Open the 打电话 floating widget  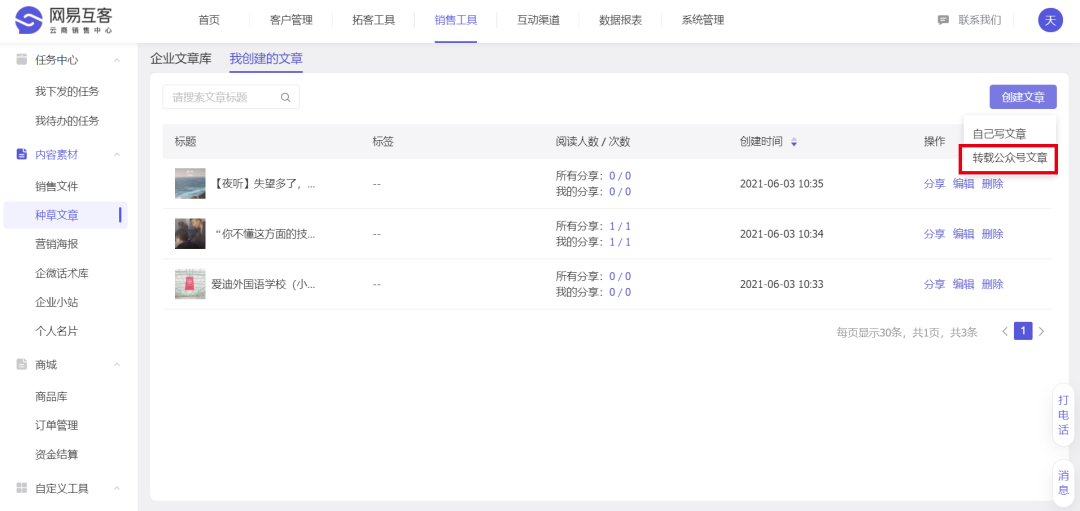tap(1063, 414)
